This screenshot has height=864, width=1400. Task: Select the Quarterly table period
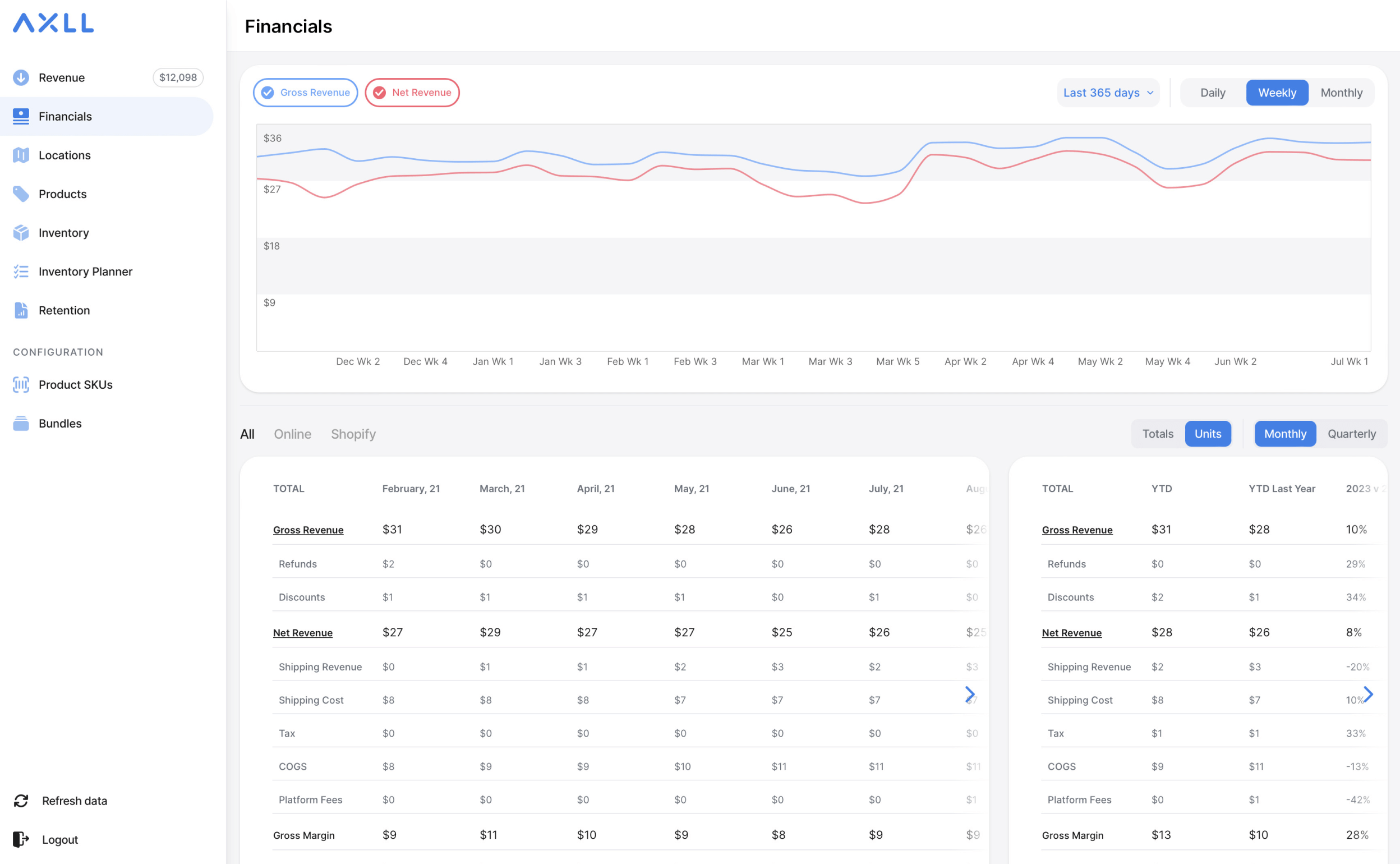coord(1352,434)
